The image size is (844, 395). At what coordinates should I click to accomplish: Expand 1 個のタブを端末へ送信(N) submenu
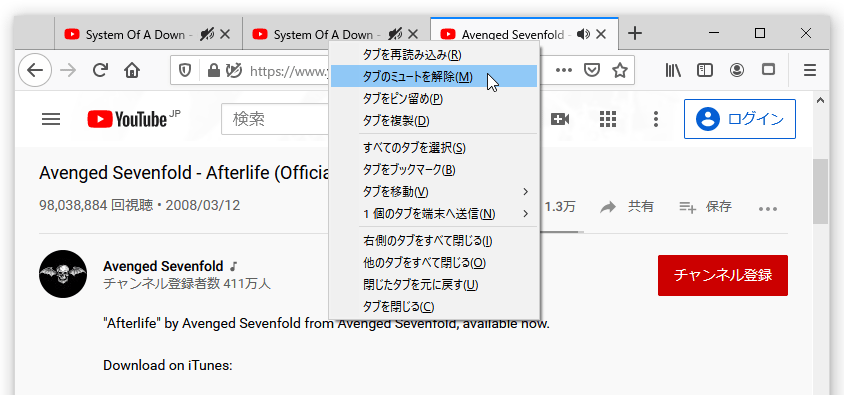coord(434,214)
